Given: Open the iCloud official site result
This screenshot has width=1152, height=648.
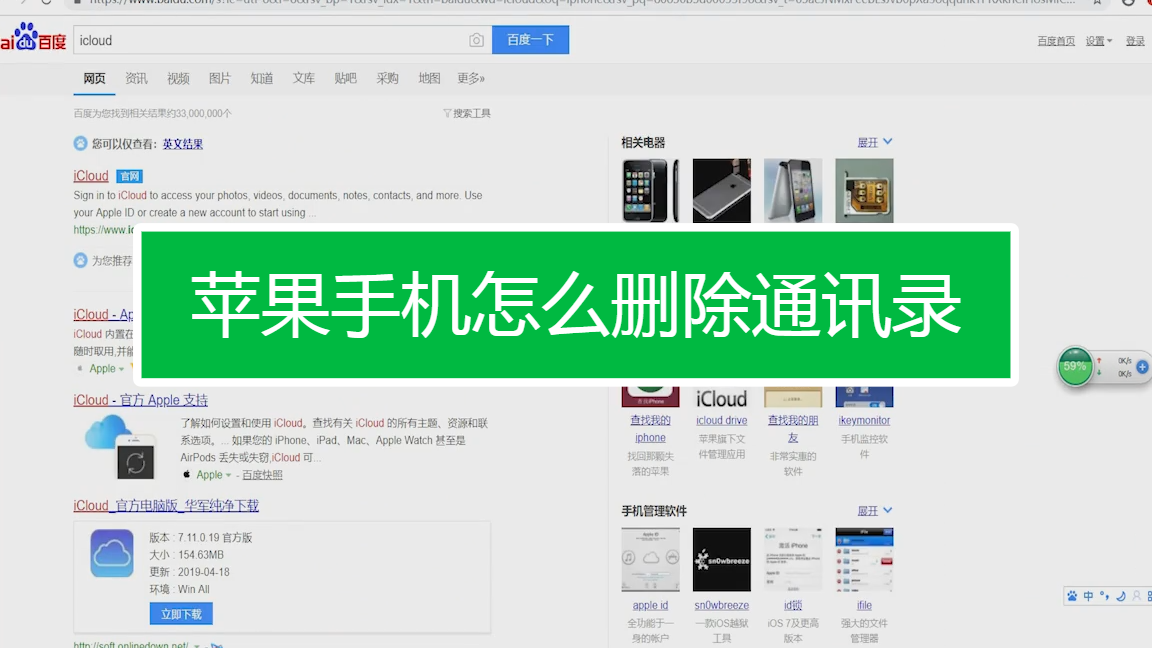Looking at the screenshot, I should [90, 176].
